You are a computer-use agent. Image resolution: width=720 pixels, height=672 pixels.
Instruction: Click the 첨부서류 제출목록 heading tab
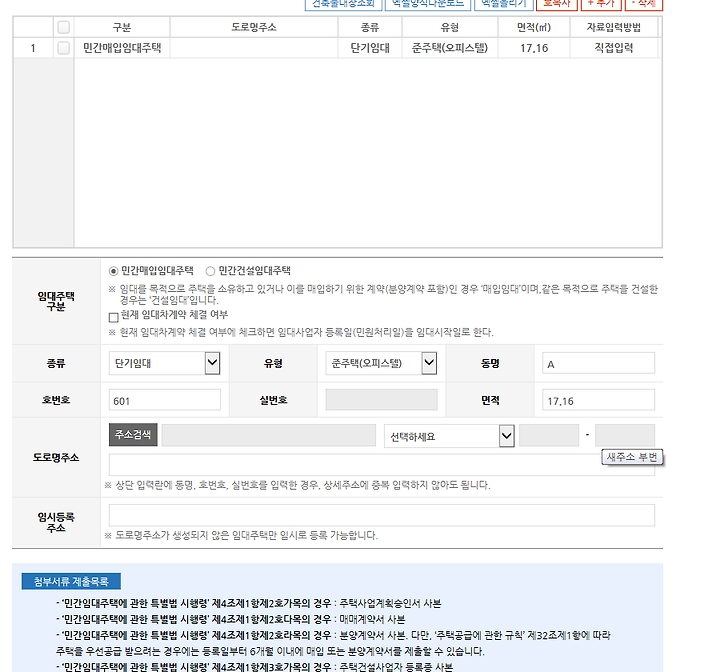71,582
